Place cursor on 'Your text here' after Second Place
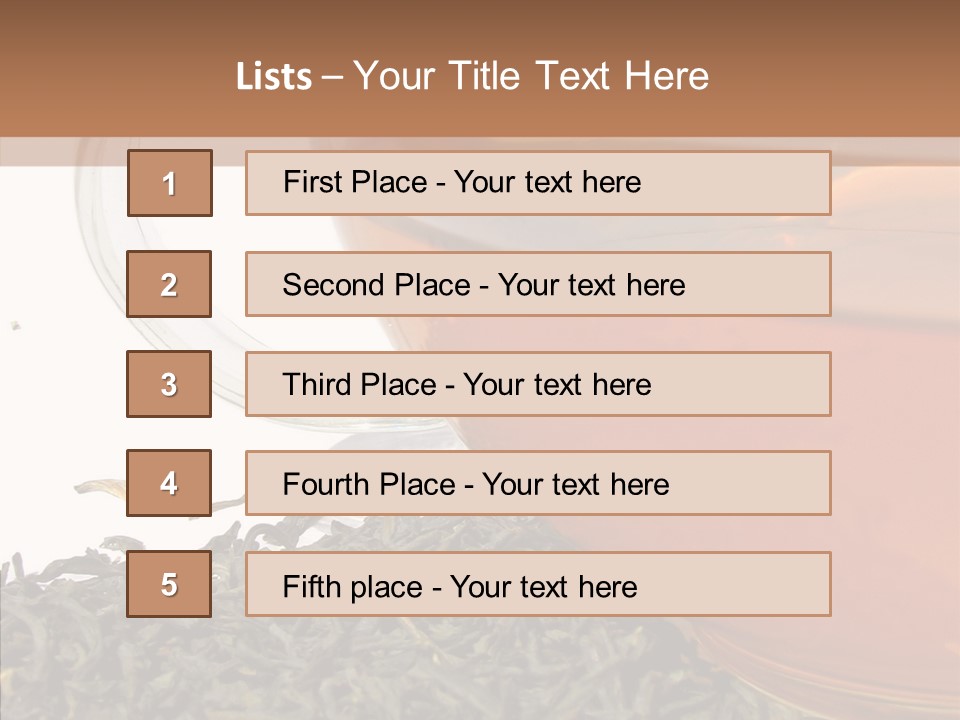The image size is (960, 720). click(591, 285)
